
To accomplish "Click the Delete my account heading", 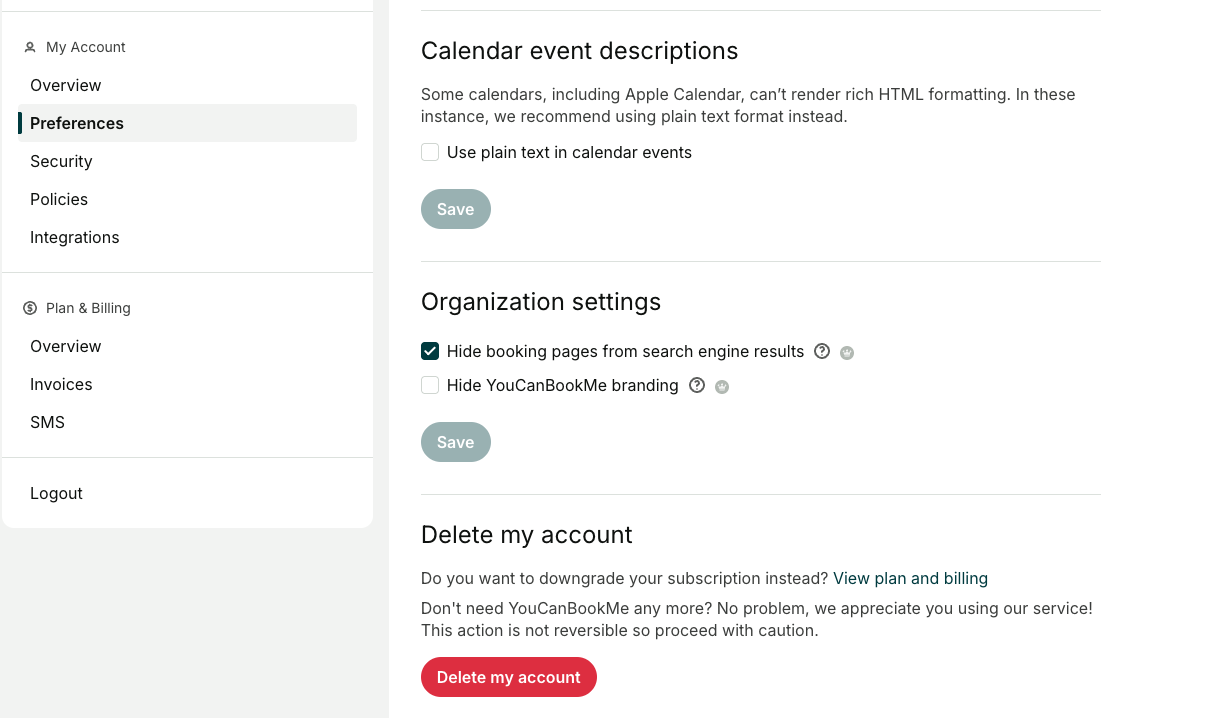I will (527, 535).
